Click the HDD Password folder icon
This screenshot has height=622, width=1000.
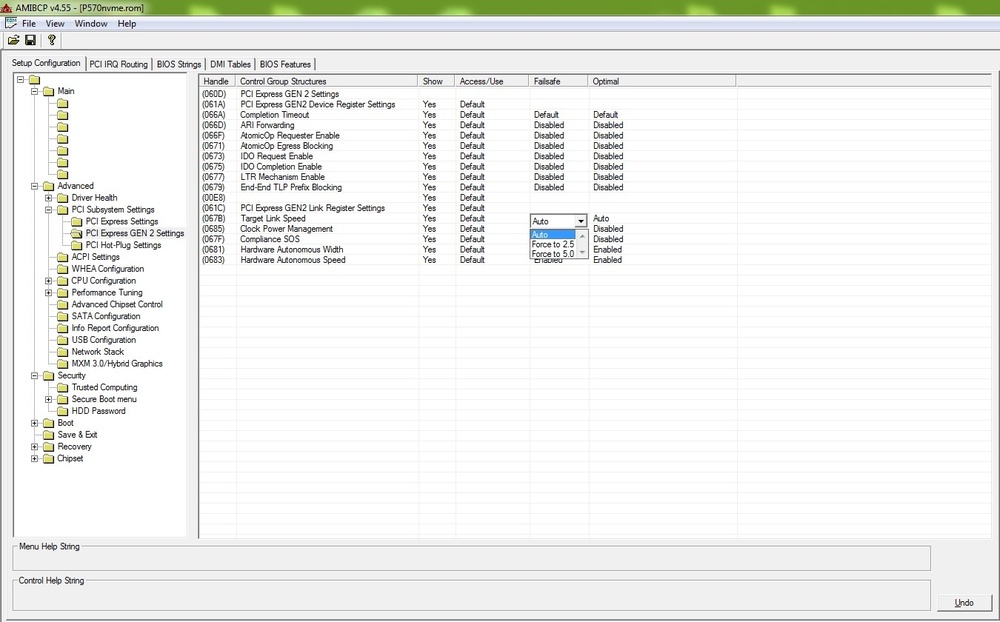pyautogui.click(x=62, y=411)
